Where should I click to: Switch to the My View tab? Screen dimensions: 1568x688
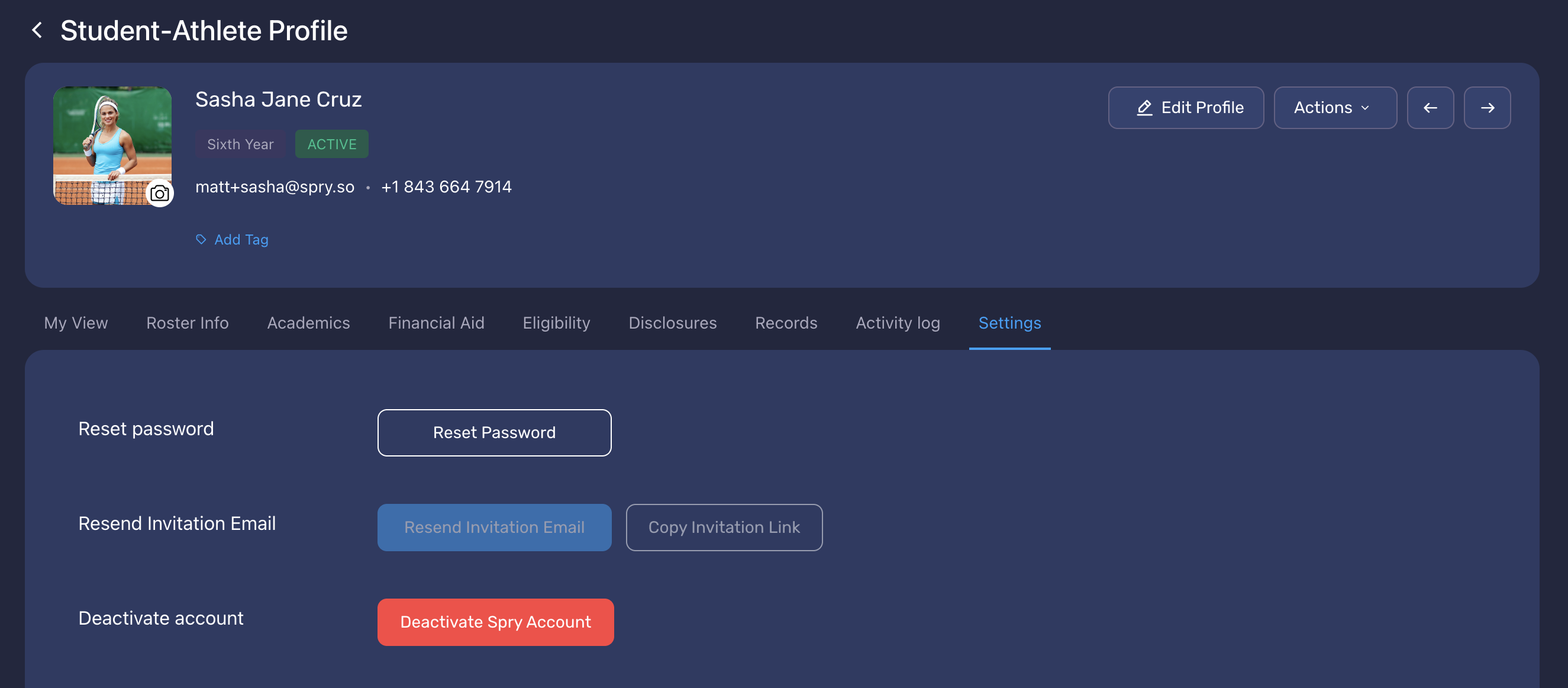pos(76,323)
